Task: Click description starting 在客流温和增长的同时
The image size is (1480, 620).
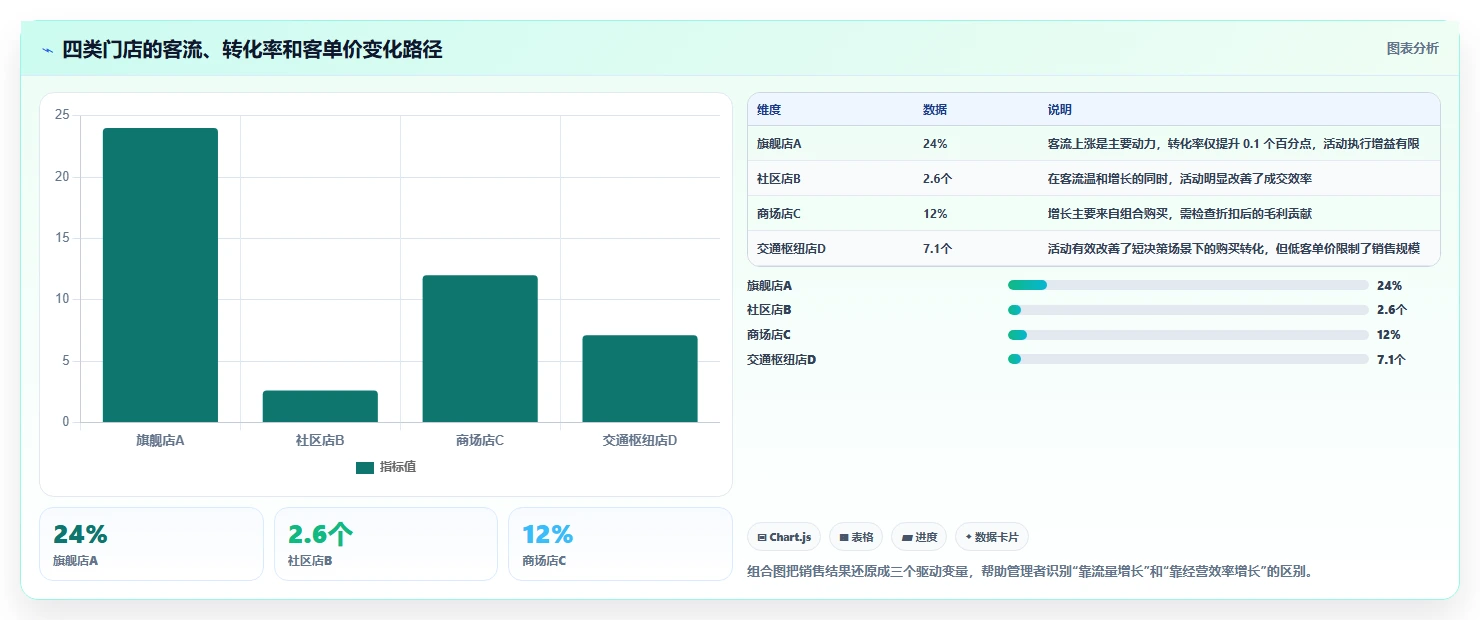Action: pos(1179,178)
